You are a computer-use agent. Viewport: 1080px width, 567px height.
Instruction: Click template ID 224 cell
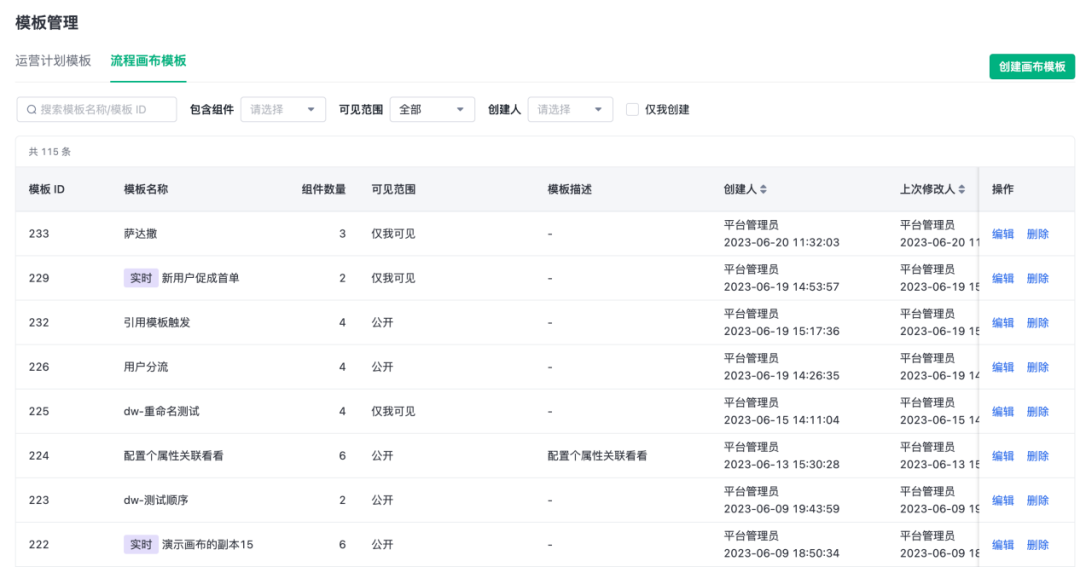point(39,455)
